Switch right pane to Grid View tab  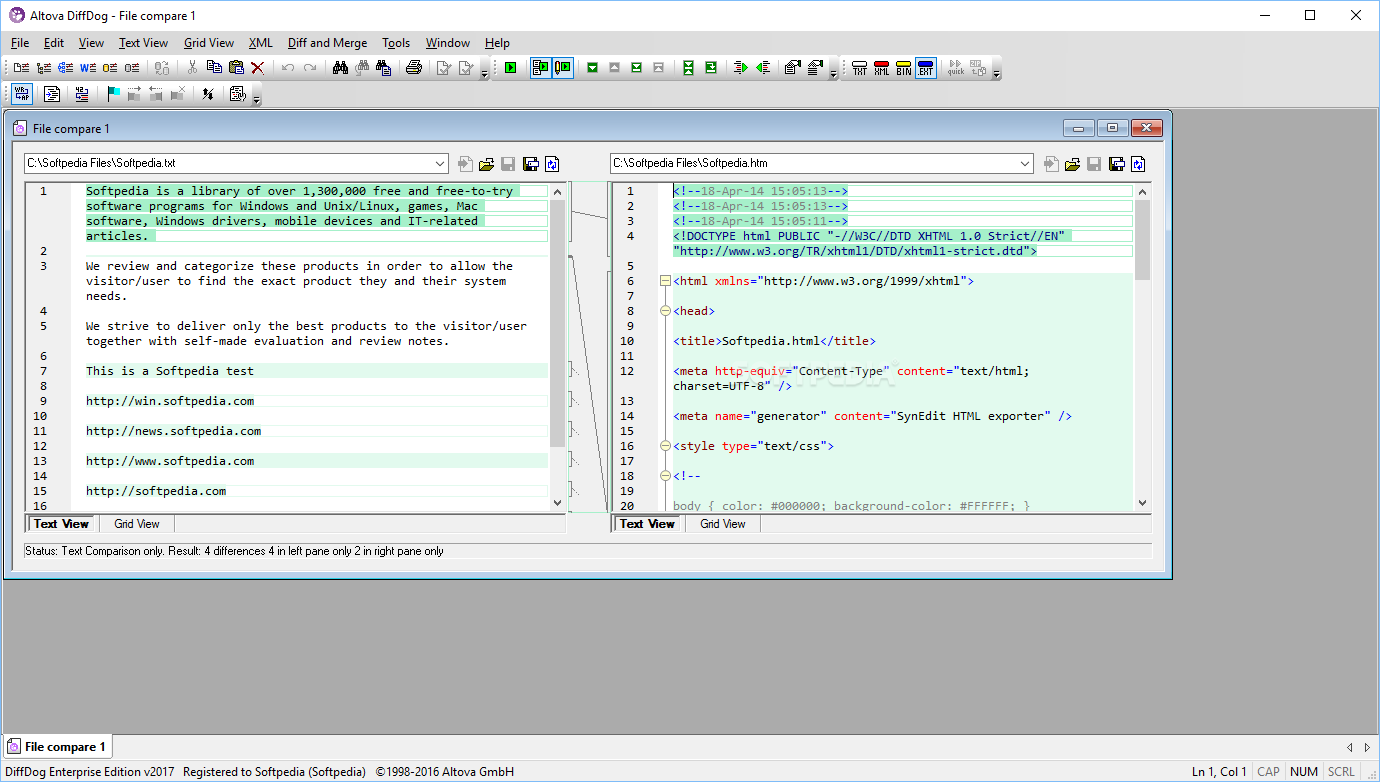click(723, 524)
